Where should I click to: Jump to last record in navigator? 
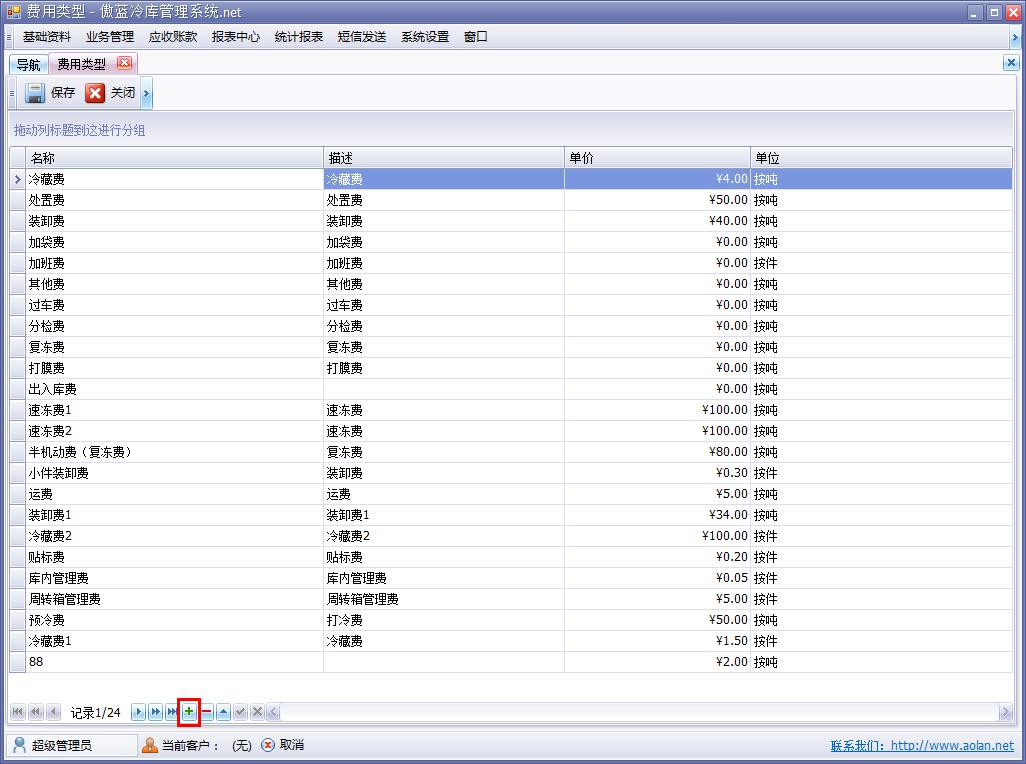tap(172, 712)
